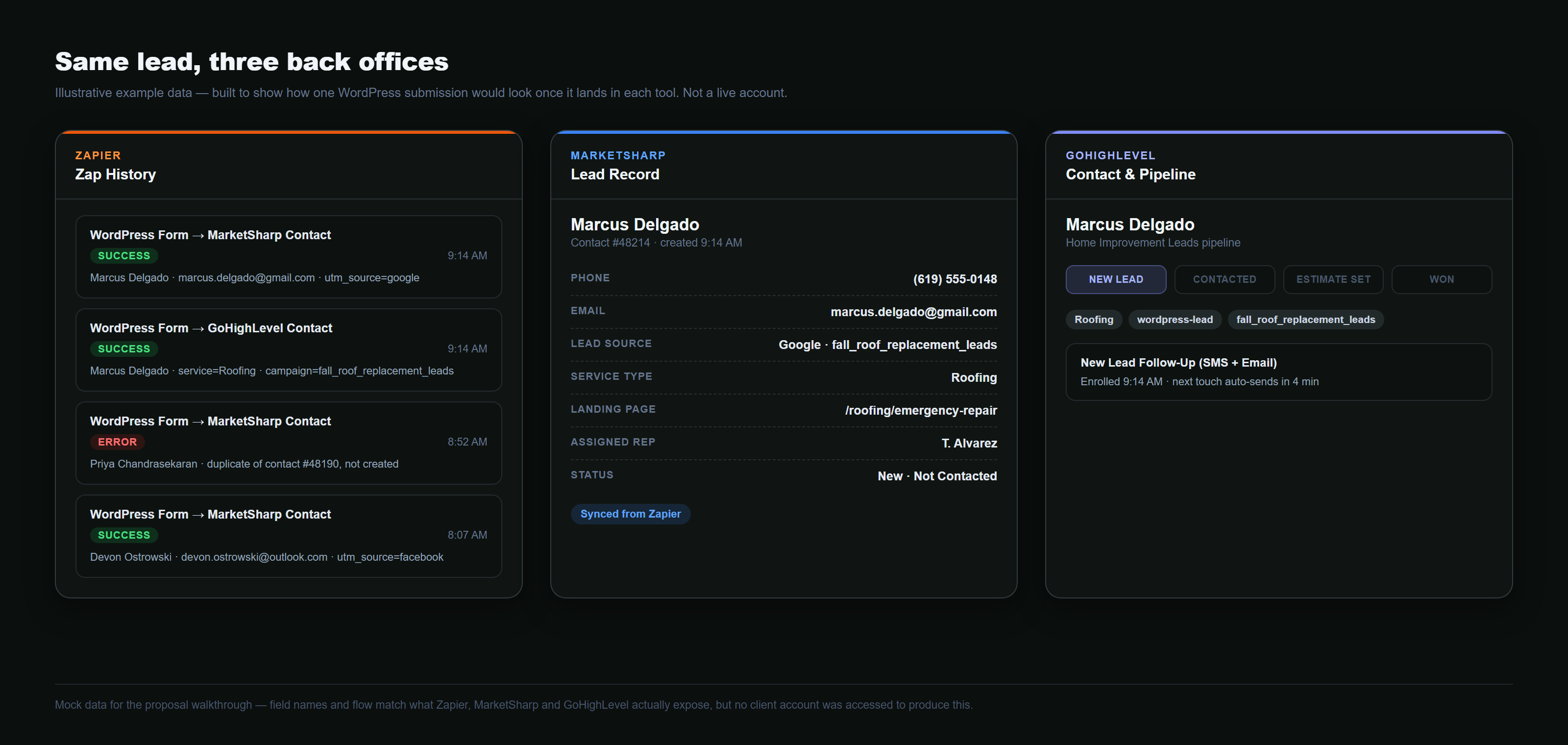The image size is (1568, 745).
Task: Click Contact #48214 · created 9:14 AM
Action: pyautogui.click(x=656, y=242)
